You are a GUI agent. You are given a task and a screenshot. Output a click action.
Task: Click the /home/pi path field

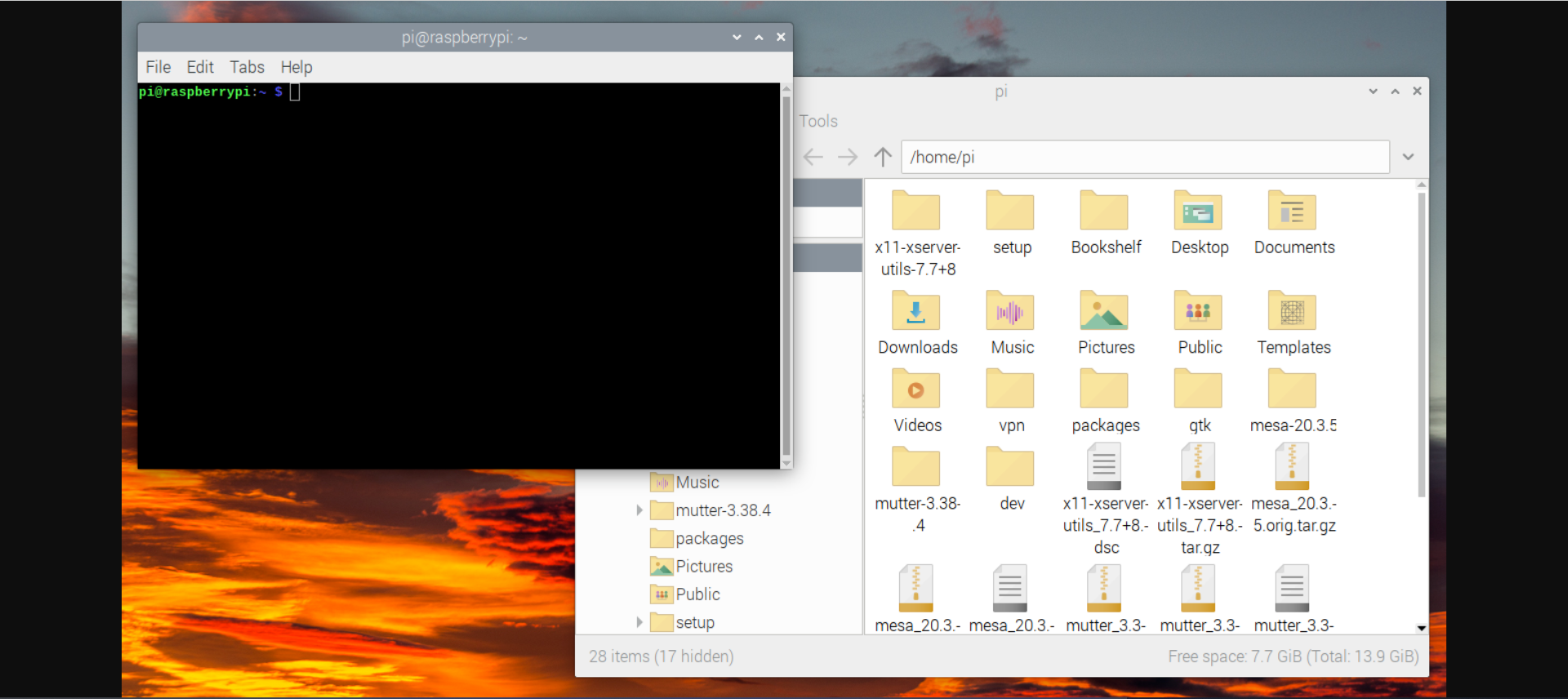coord(1145,157)
